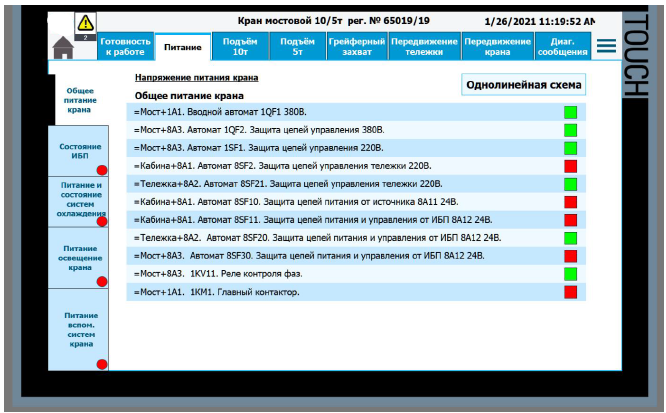Click the date and time display
Viewport: 666px width, 413px height.
click(539, 21)
